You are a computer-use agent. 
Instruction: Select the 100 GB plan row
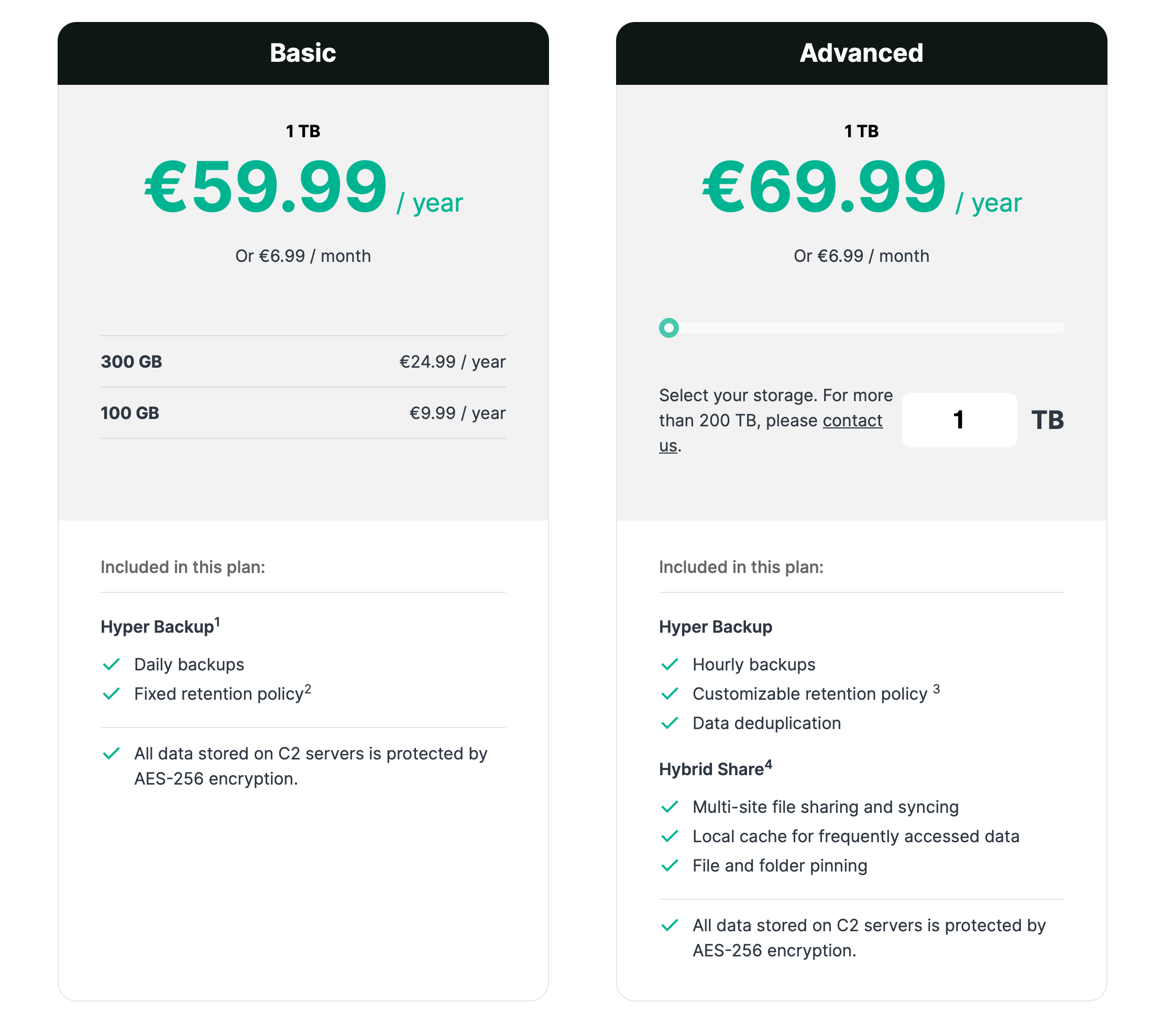click(303, 413)
